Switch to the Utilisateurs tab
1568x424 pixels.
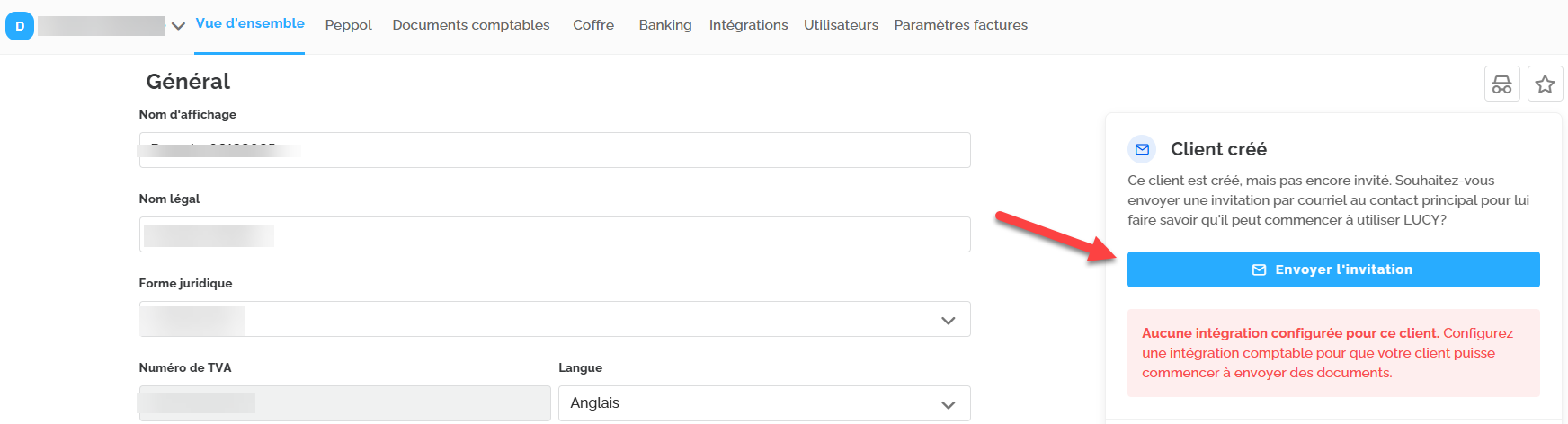click(841, 25)
